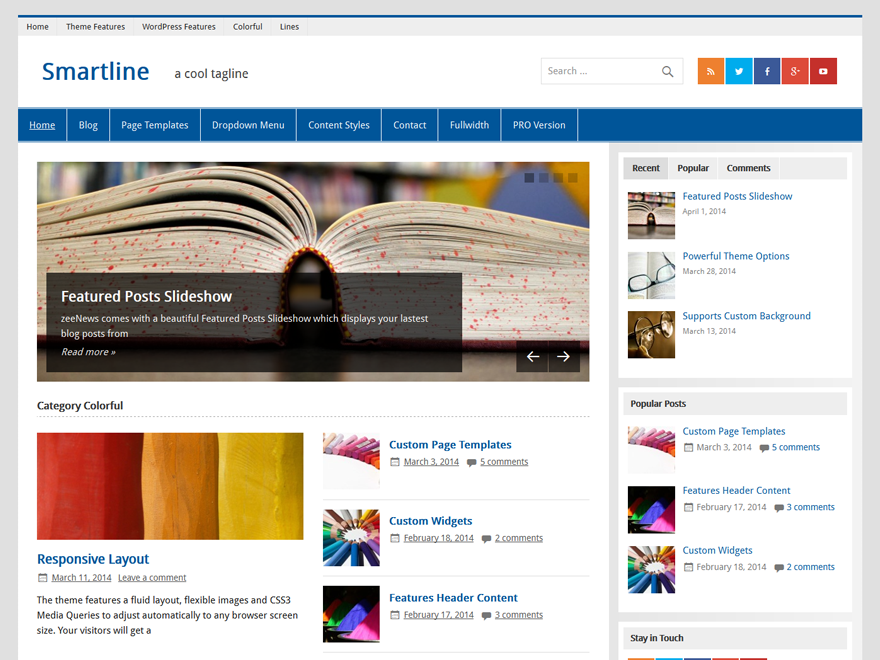Open the Page Templates menu item
The height and width of the screenshot is (660, 880).
pos(155,125)
